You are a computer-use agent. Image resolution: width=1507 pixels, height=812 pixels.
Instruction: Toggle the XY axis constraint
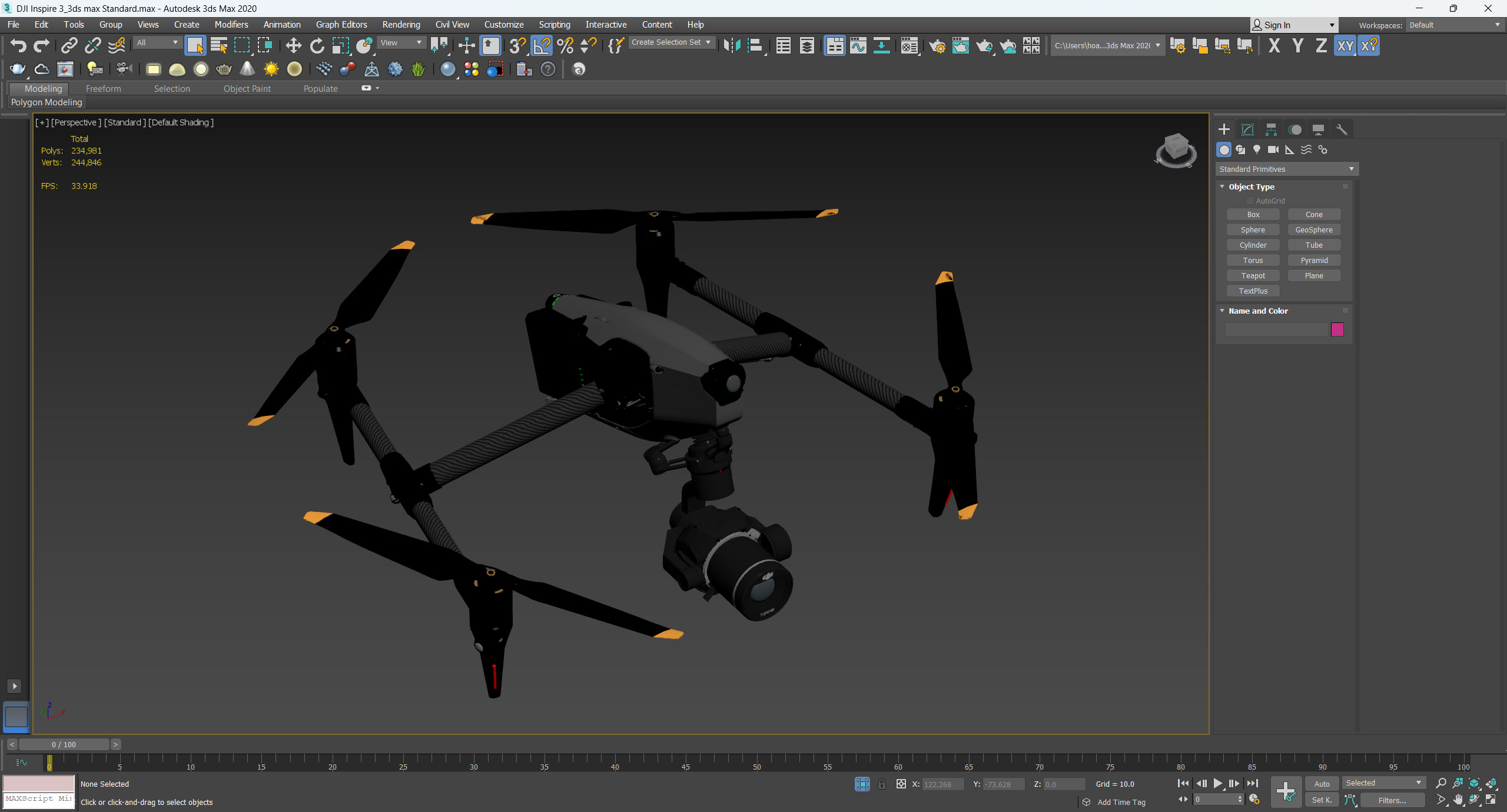(1345, 45)
